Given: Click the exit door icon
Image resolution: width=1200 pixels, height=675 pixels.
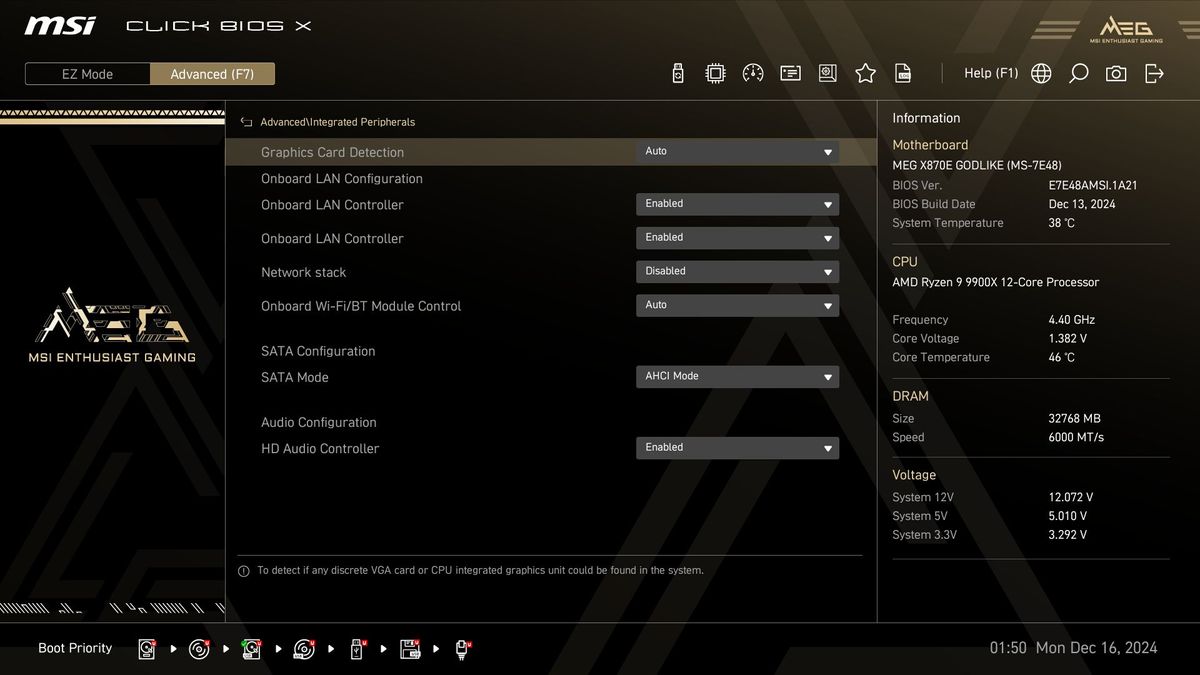Looking at the screenshot, I should [x=1154, y=73].
